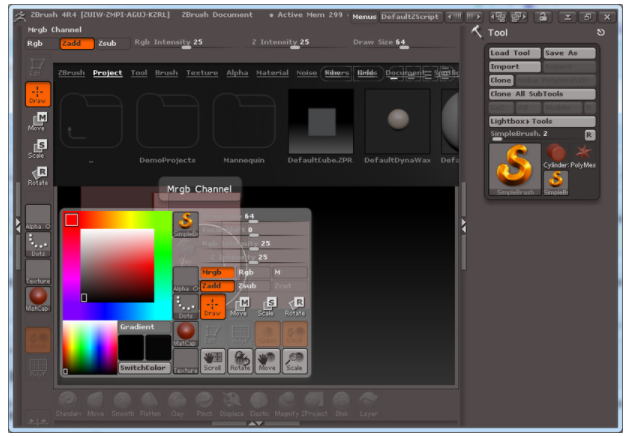The width and height of the screenshot is (627, 436).
Task: Select the Rotate tool in left shelf
Action: pyautogui.click(x=38, y=177)
